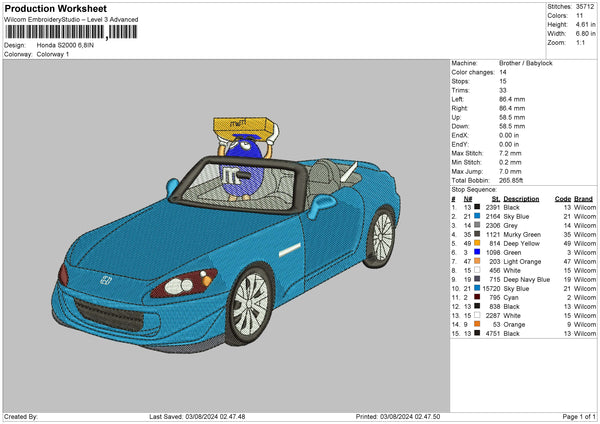Select the Sky Blue swatch with 2164 stitches
This screenshot has width=600, height=424.
coord(477,216)
